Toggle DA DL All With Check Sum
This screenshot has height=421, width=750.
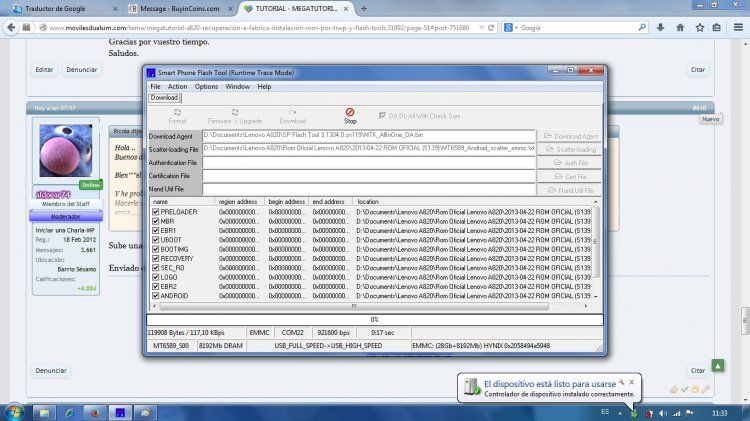click(x=382, y=116)
